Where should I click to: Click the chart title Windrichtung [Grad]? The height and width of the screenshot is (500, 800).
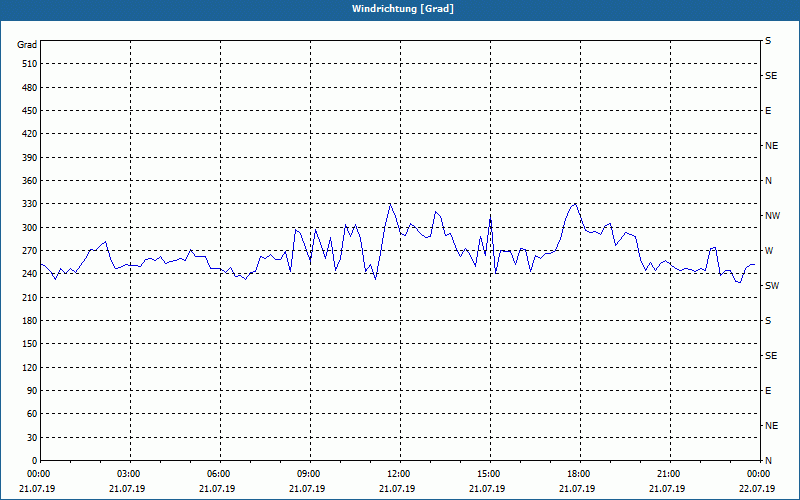pyautogui.click(x=403, y=9)
